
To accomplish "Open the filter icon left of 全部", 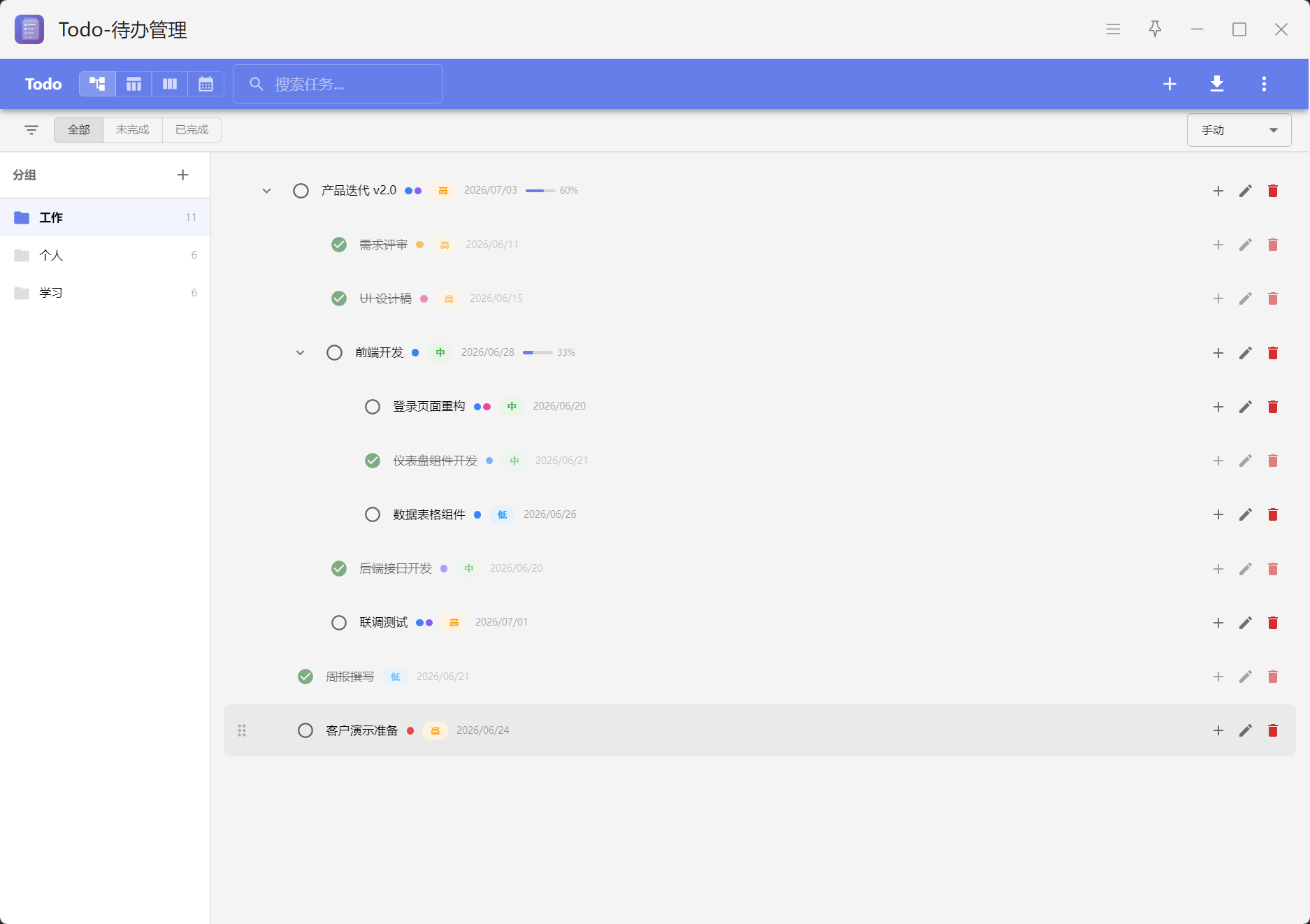I will click(x=31, y=130).
